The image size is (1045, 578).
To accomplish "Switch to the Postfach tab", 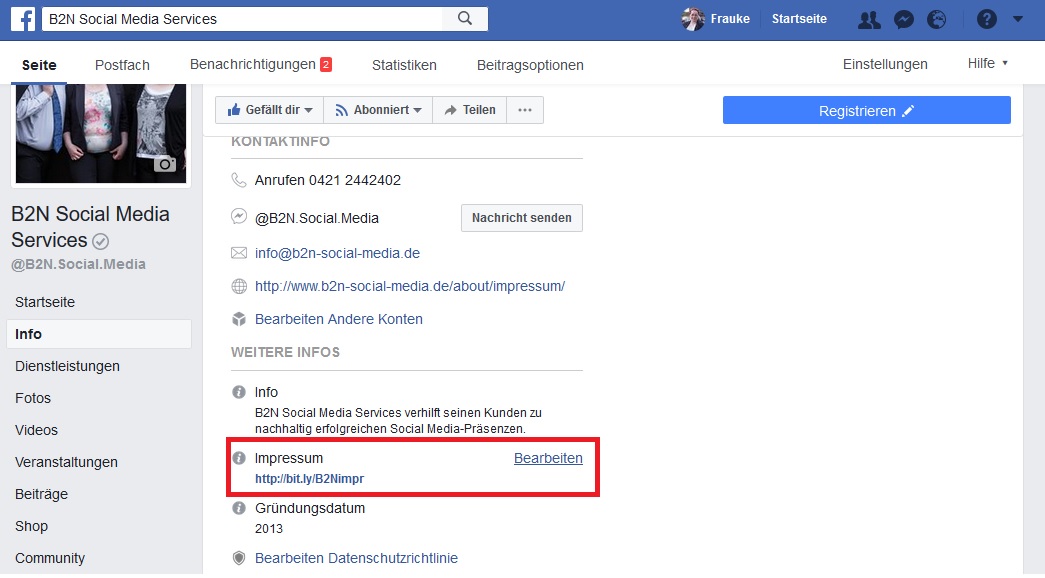I will point(122,65).
